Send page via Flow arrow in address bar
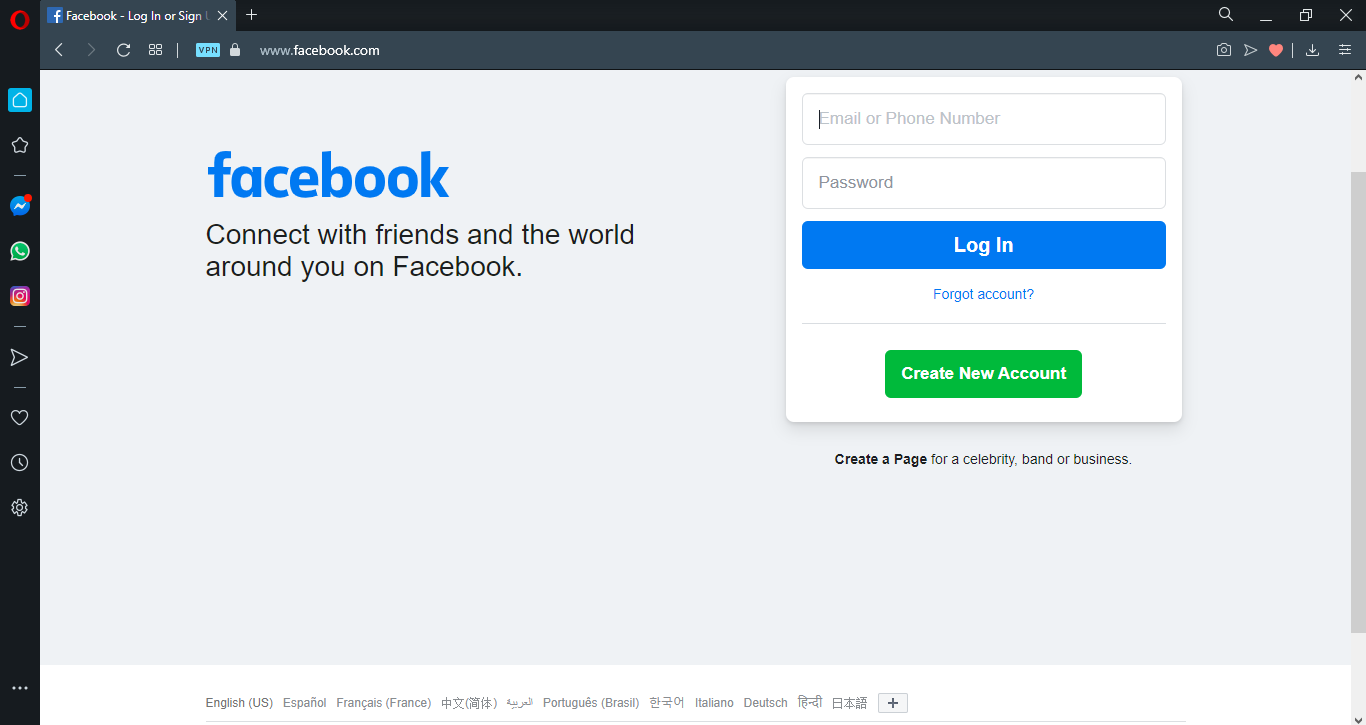The width and height of the screenshot is (1366, 725). pos(1250,50)
